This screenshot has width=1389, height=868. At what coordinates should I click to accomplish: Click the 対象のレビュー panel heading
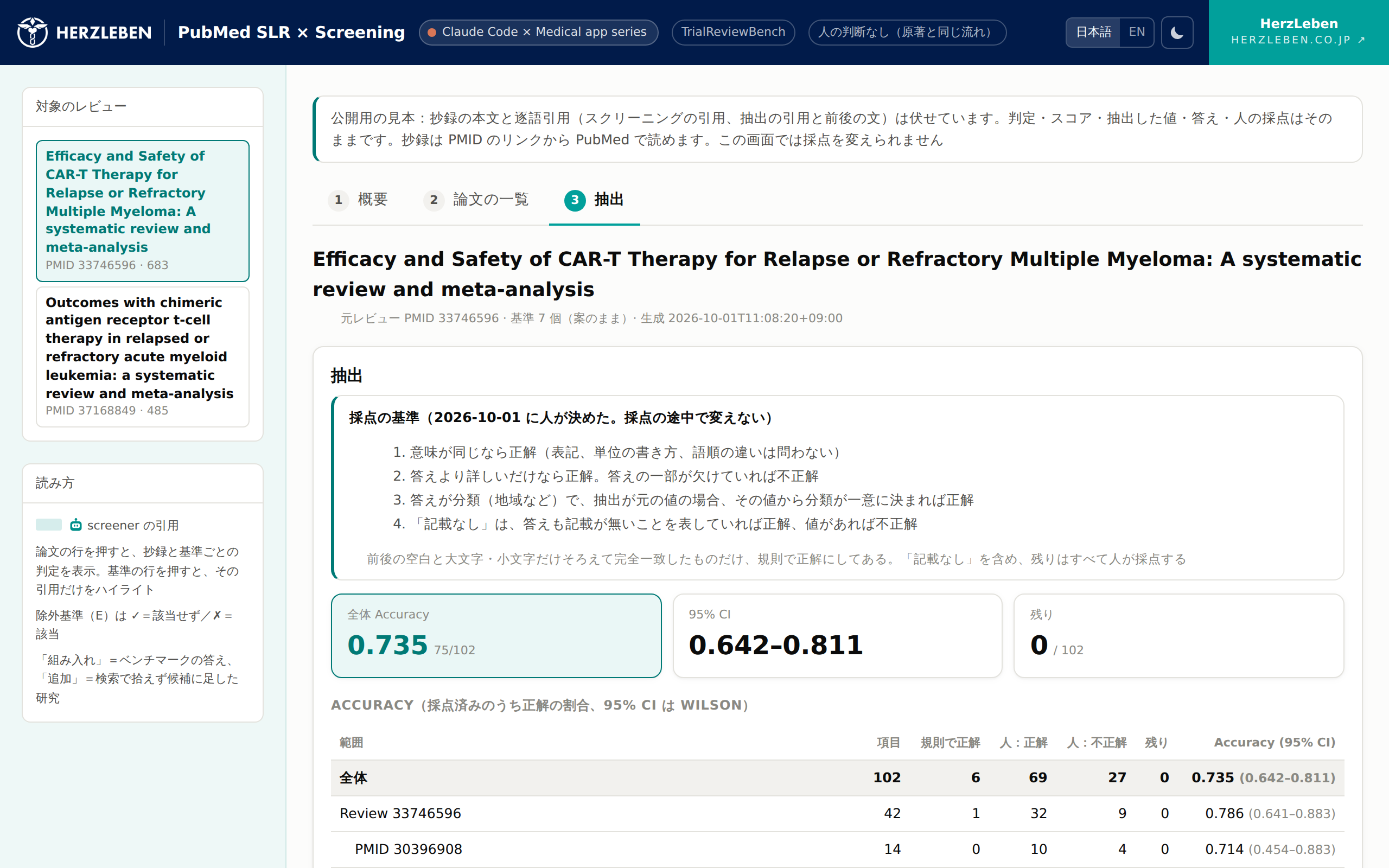81,106
